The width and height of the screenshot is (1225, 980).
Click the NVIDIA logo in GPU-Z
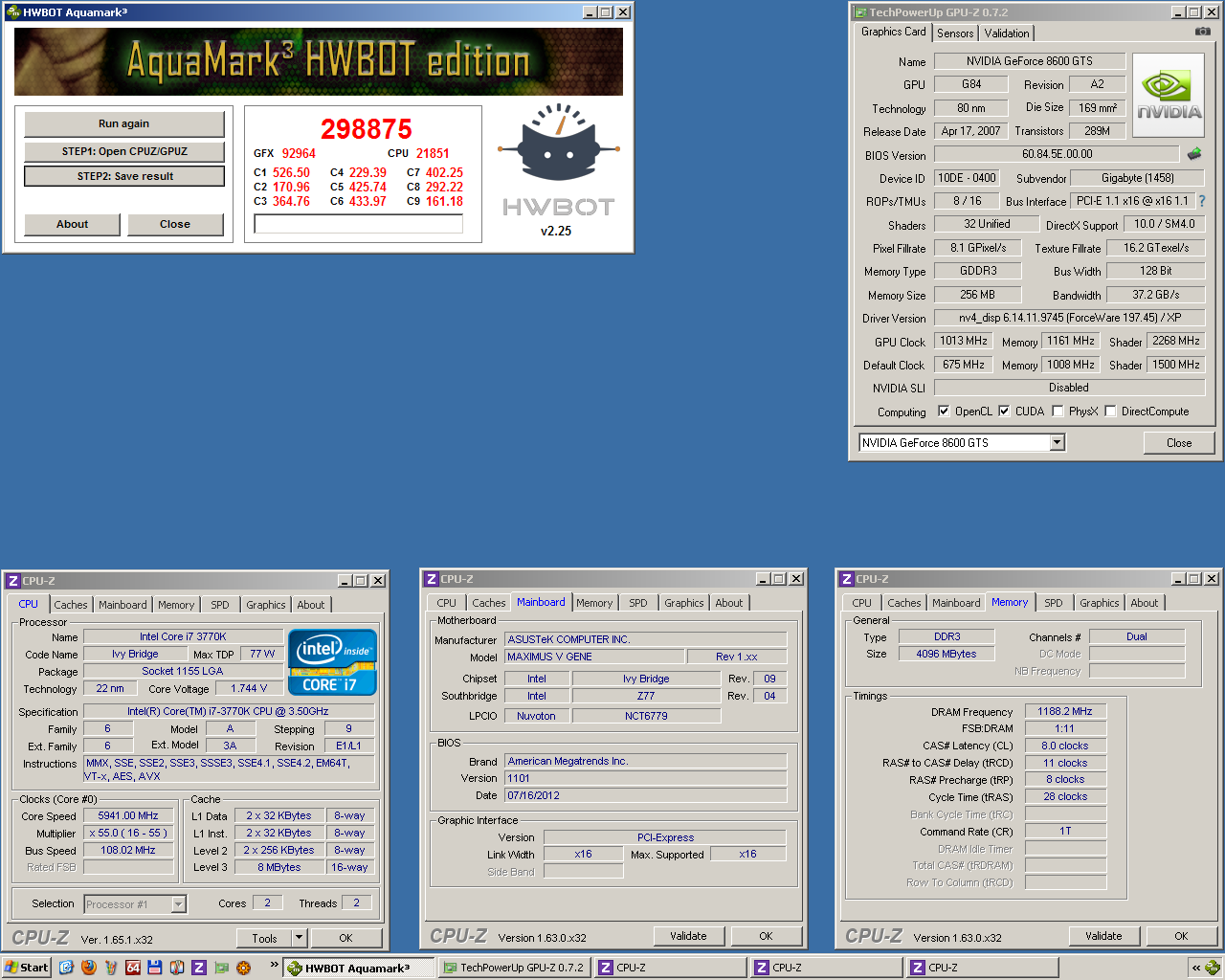(x=1168, y=93)
